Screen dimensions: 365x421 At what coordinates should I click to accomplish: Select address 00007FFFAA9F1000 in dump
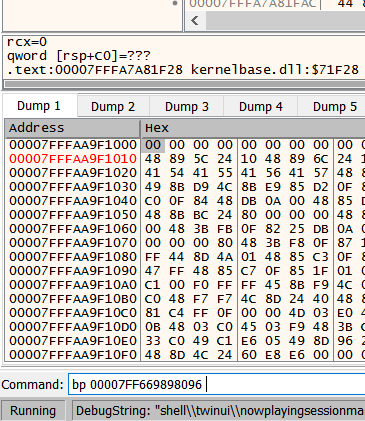point(73,145)
